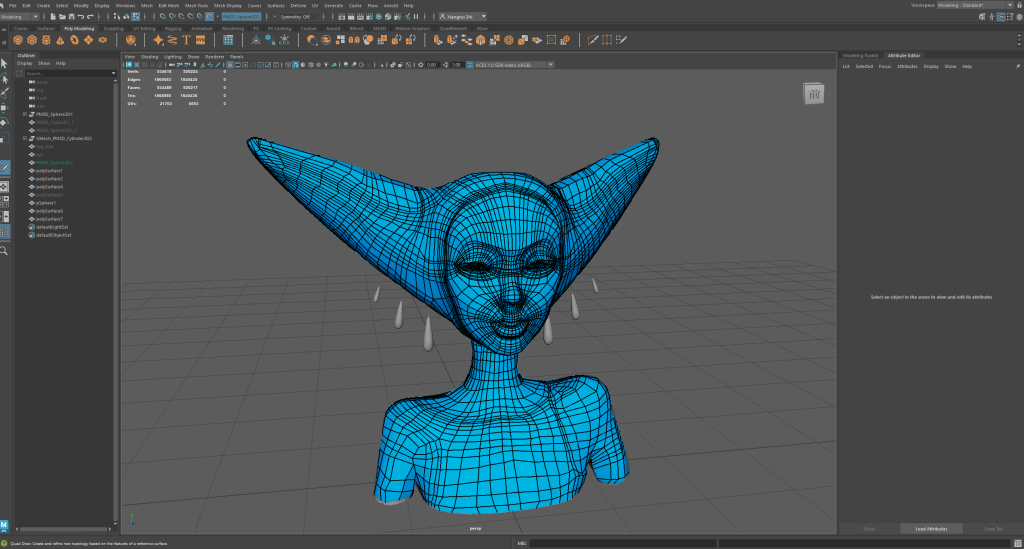Click the Multi-Cut tool shelf icon
Viewport: 1024px width, 549px height.
pyautogui.click(x=593, y=40)
